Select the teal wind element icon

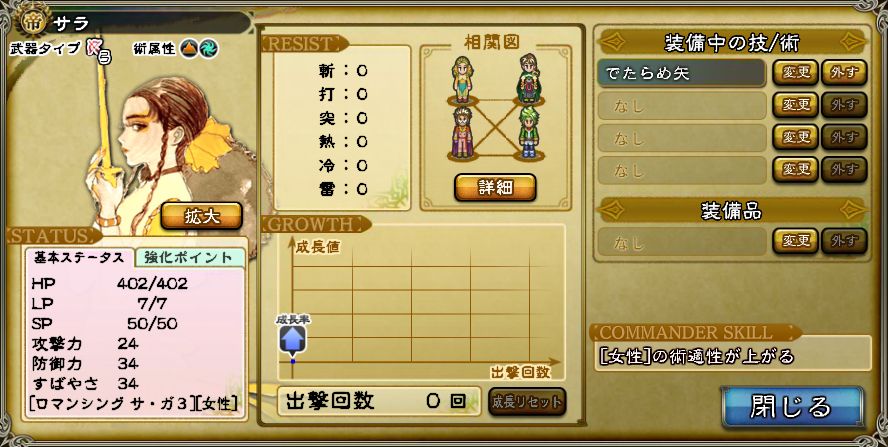(x=208, y=49)
